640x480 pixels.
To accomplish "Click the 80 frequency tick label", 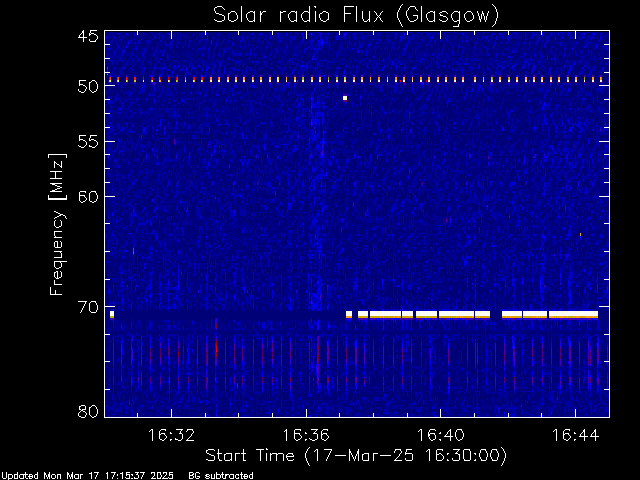I will click(x=88, y=411).
